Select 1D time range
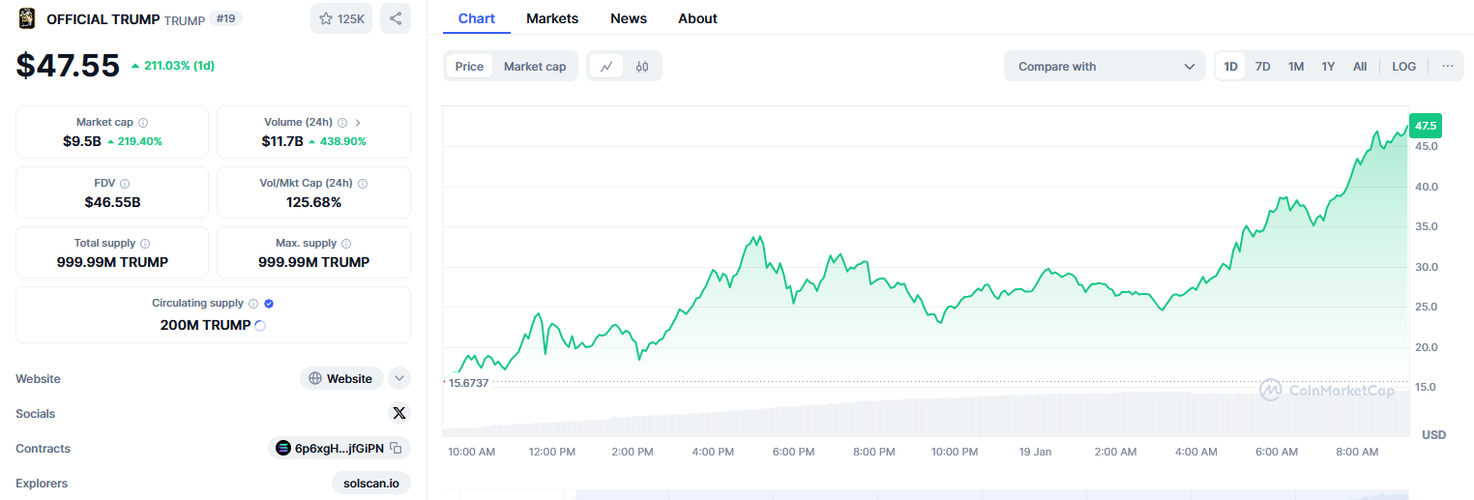Screen dimensions: 1474x500 pos(1231,66)
